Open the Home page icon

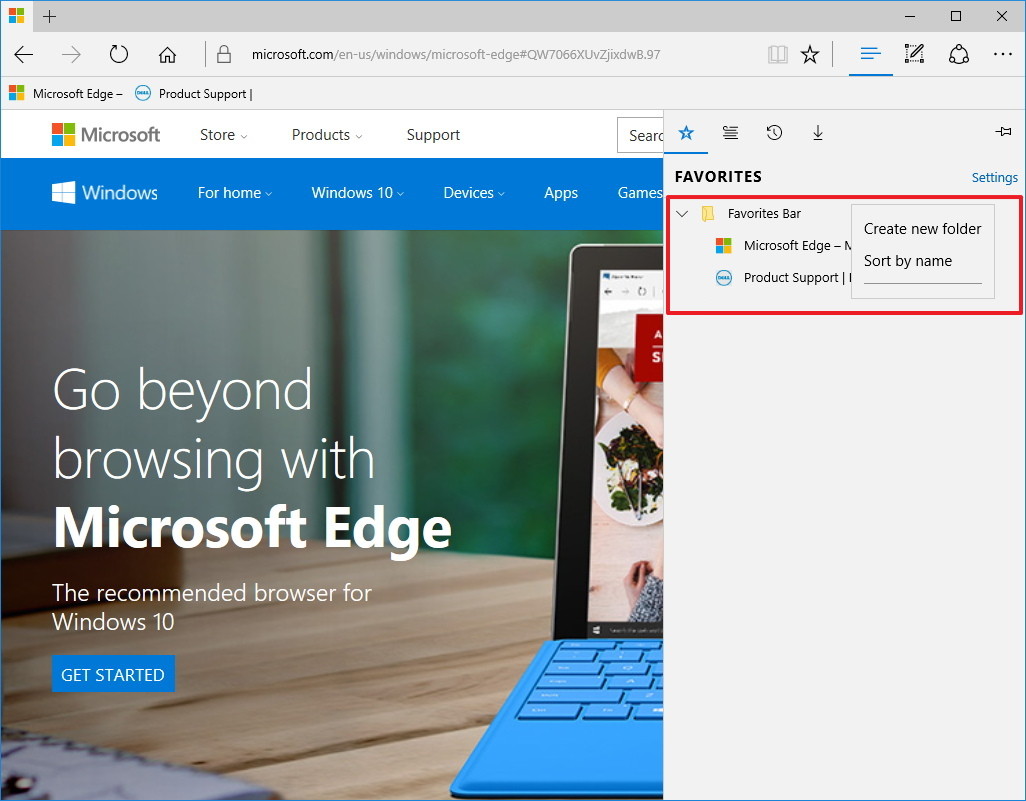click(x=168, y=54)
